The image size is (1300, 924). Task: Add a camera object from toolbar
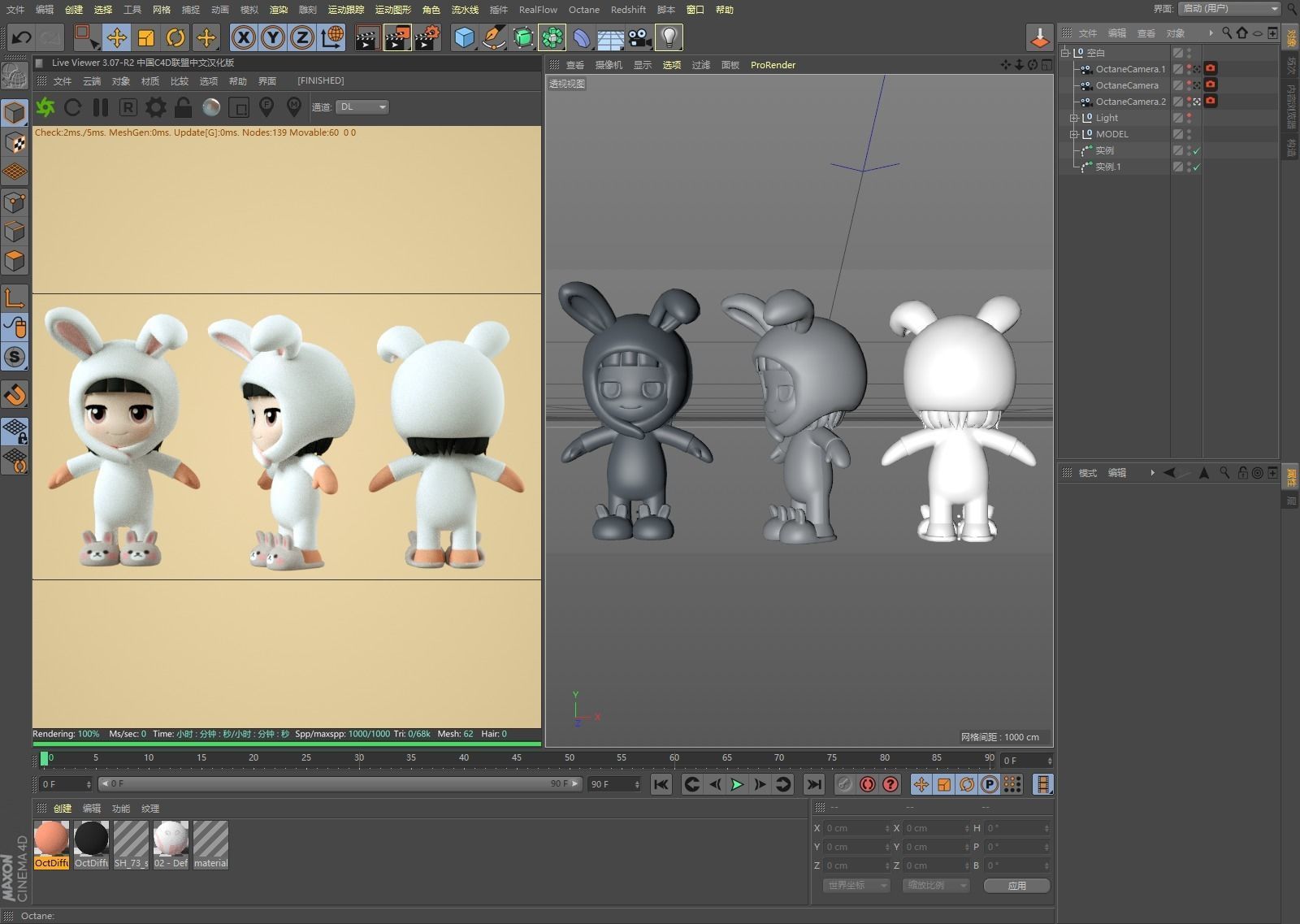[x=639, y=37]
